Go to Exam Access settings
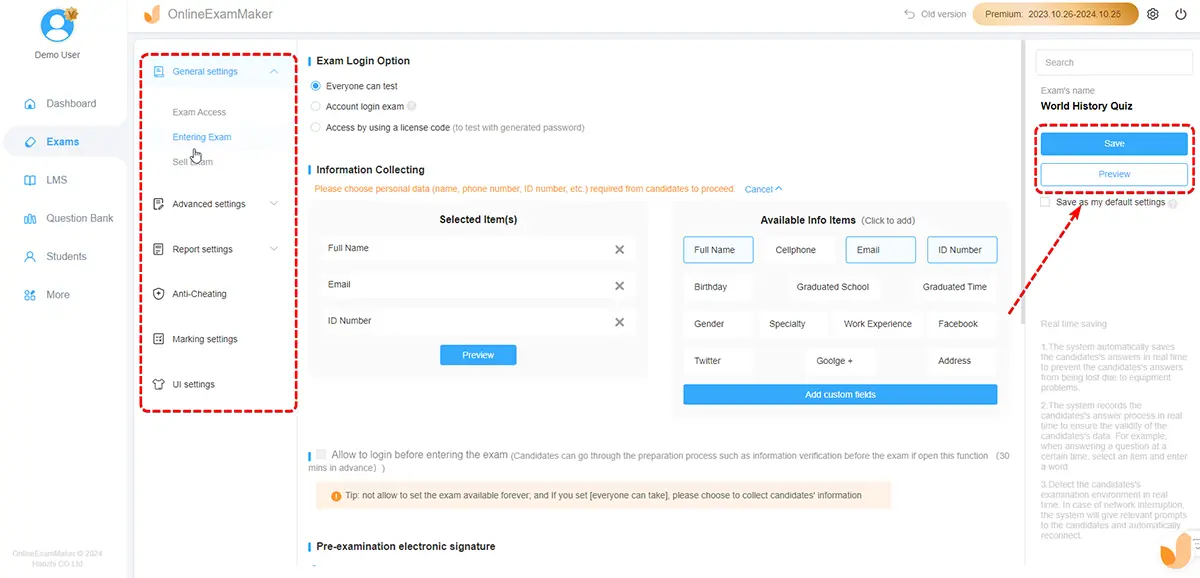 pyautogui.click(x=199, y=113)
